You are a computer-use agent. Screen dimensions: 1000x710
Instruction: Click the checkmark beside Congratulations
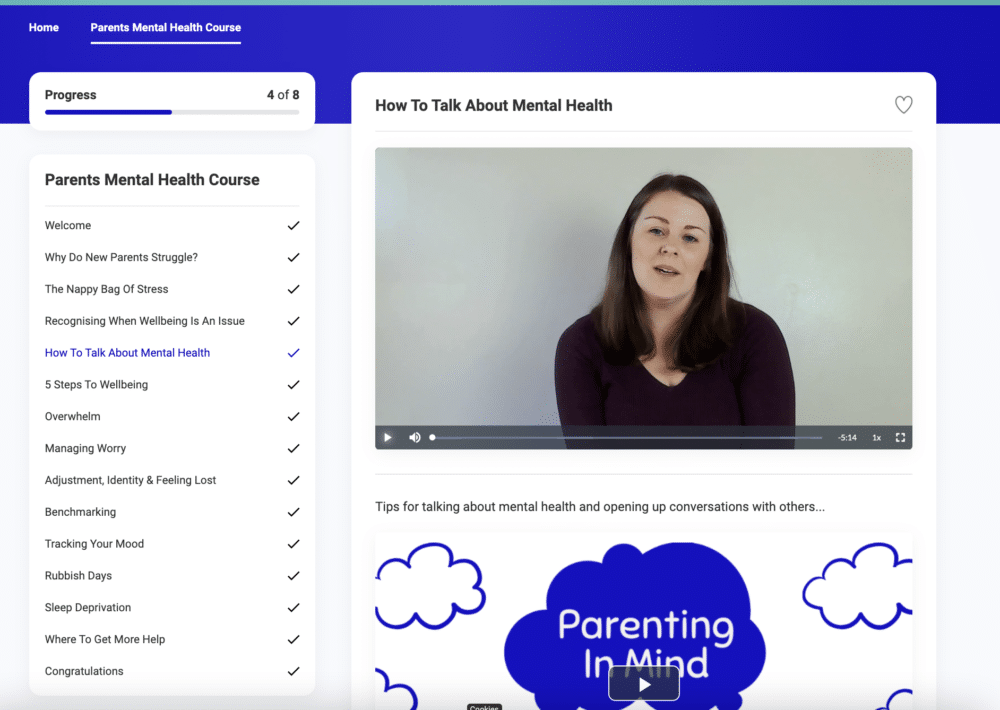click(x=293, y=671)
